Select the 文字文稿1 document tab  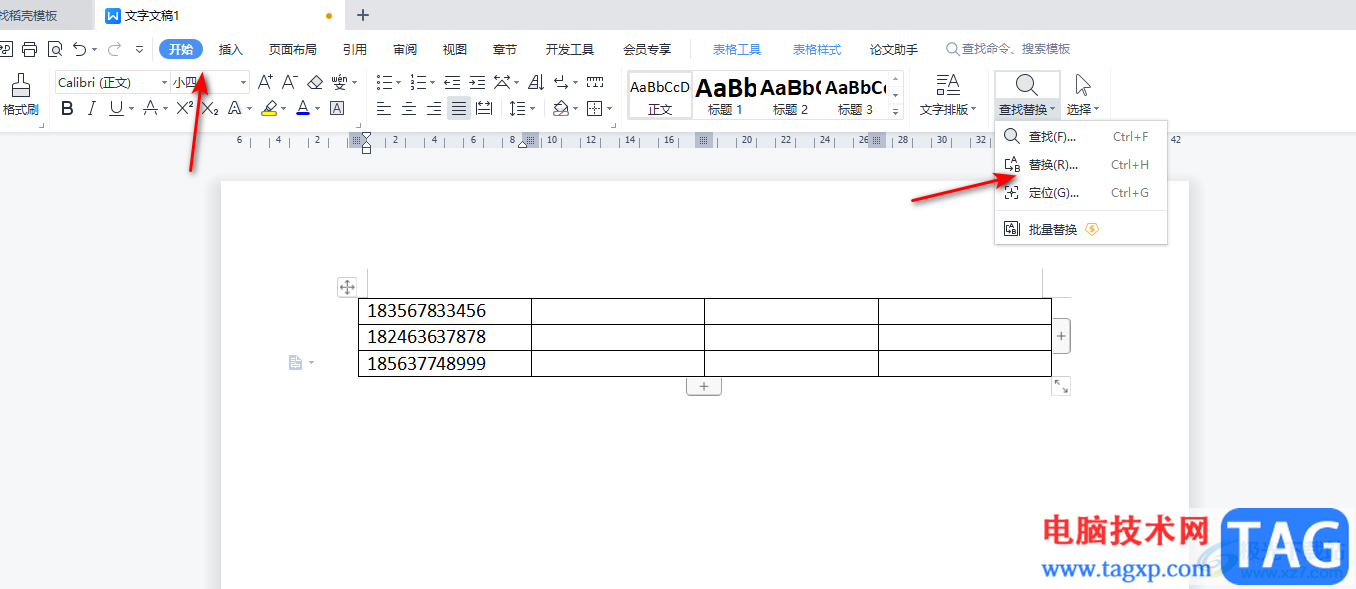point(220,15)
